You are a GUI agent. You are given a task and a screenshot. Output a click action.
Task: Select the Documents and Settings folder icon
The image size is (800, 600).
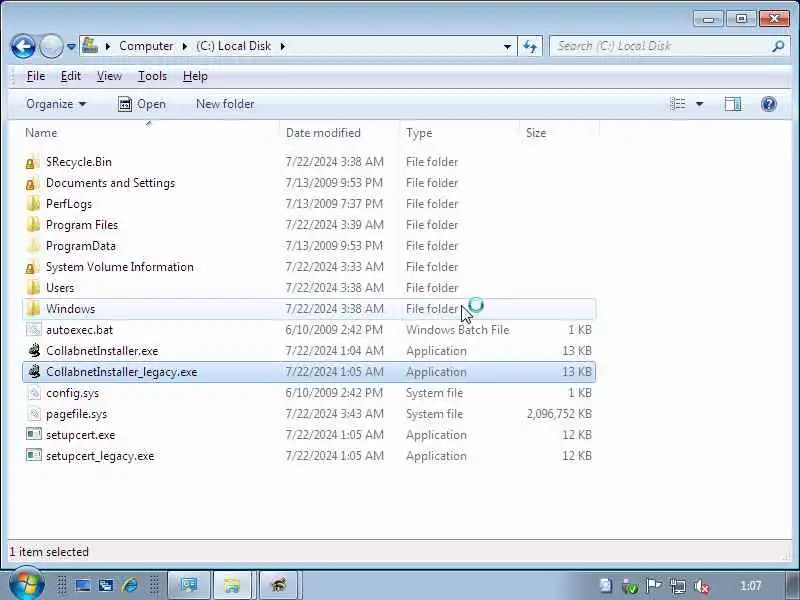33,183
